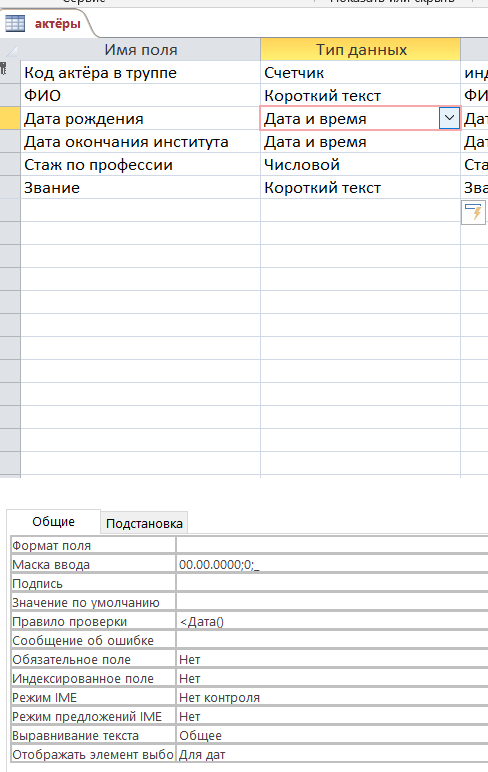
Task: Click row selector for Дата рождения
Action: click(10, 119)
